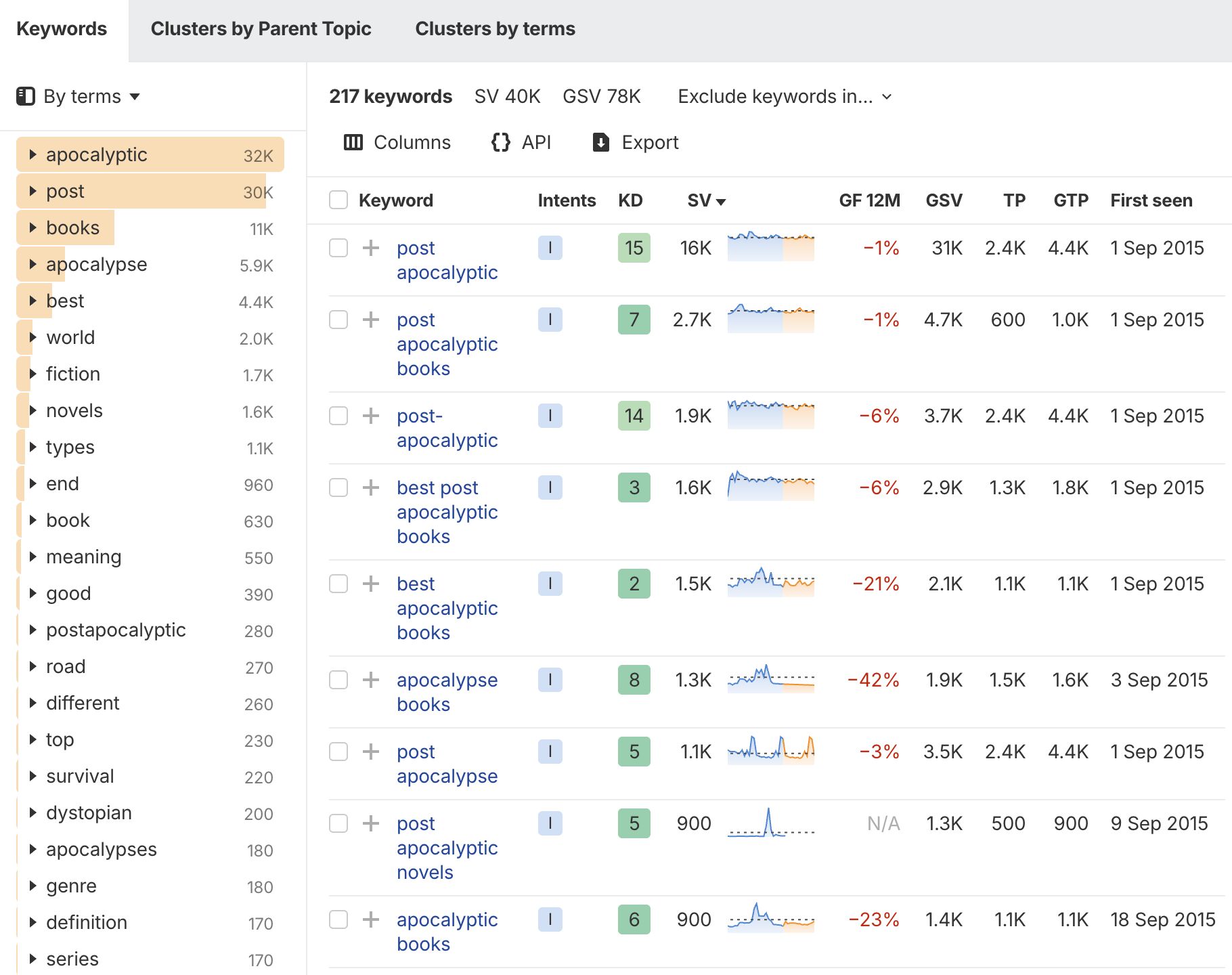Open the API braces icon
This screenshot has height=975, width=1232.
point(501,142)
